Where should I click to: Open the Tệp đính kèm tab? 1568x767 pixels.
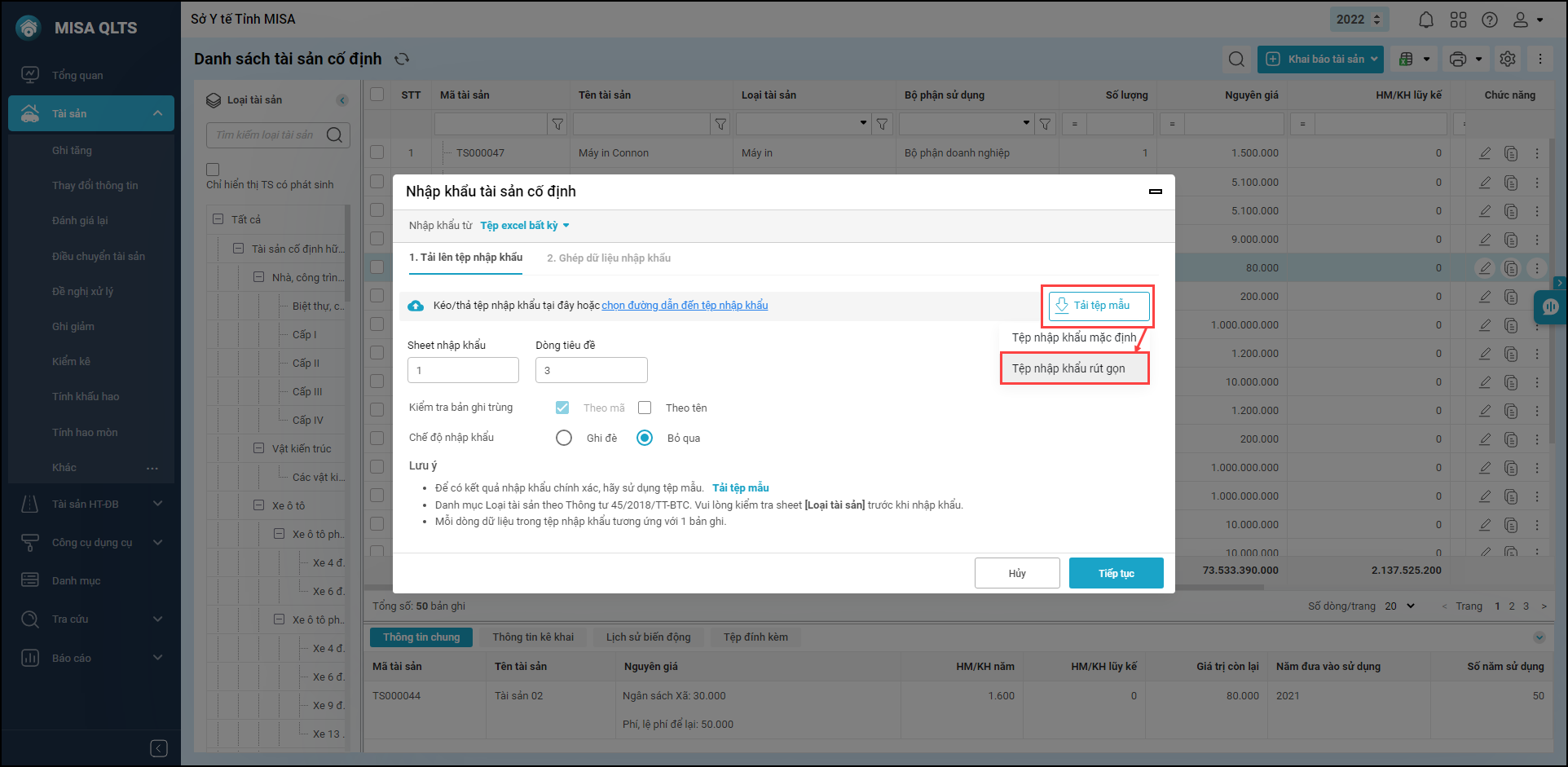pos(755,637)
